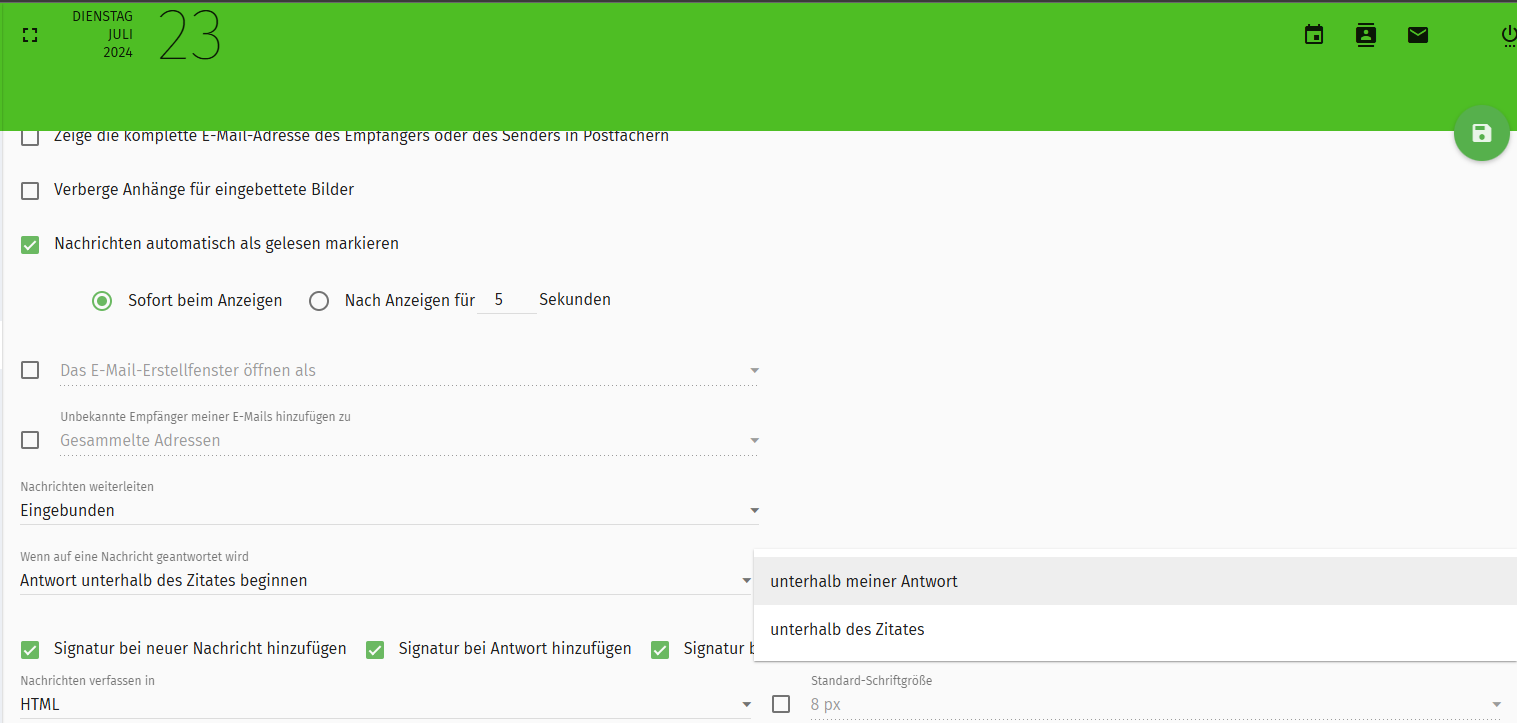Image resolution: width=1517 pixels, height=723 pixels.
Task: Expand the 'Gesammelte Adressen' dropdown
Action: (754, 440)
